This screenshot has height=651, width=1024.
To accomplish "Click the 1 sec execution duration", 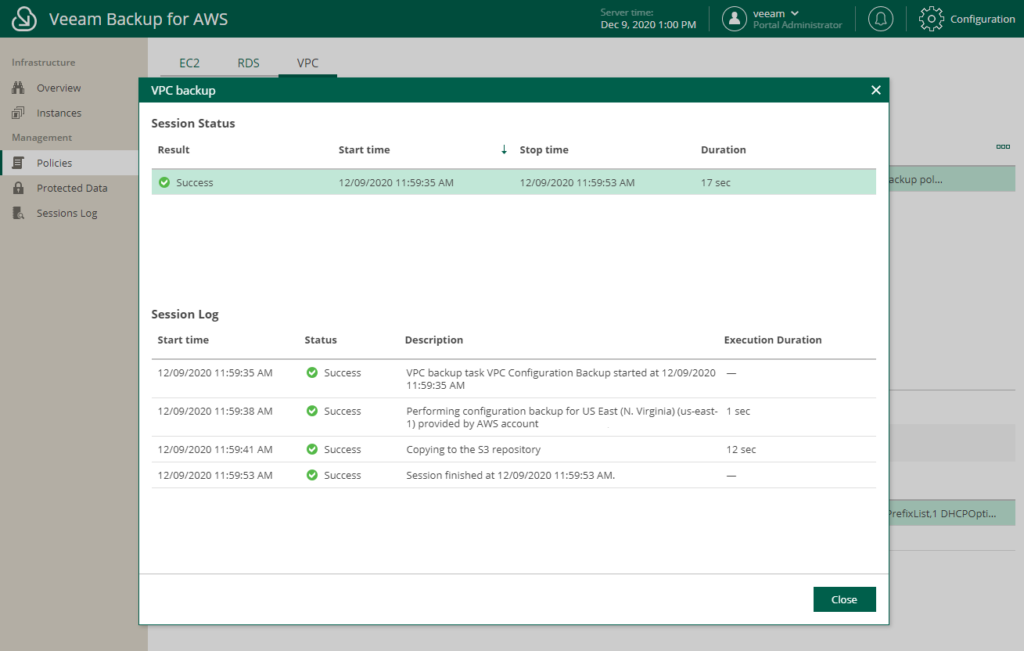I will [x=738, y=411].
